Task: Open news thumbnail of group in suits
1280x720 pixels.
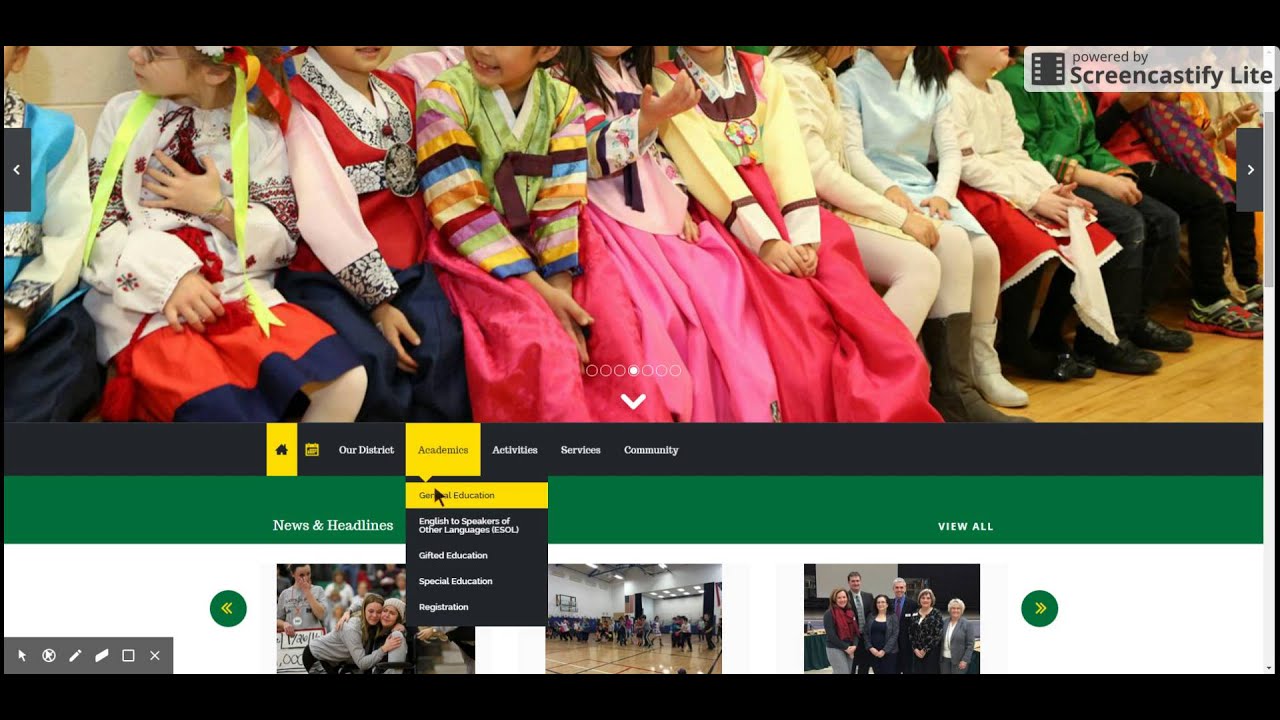Action: click(x=892, y=619)
